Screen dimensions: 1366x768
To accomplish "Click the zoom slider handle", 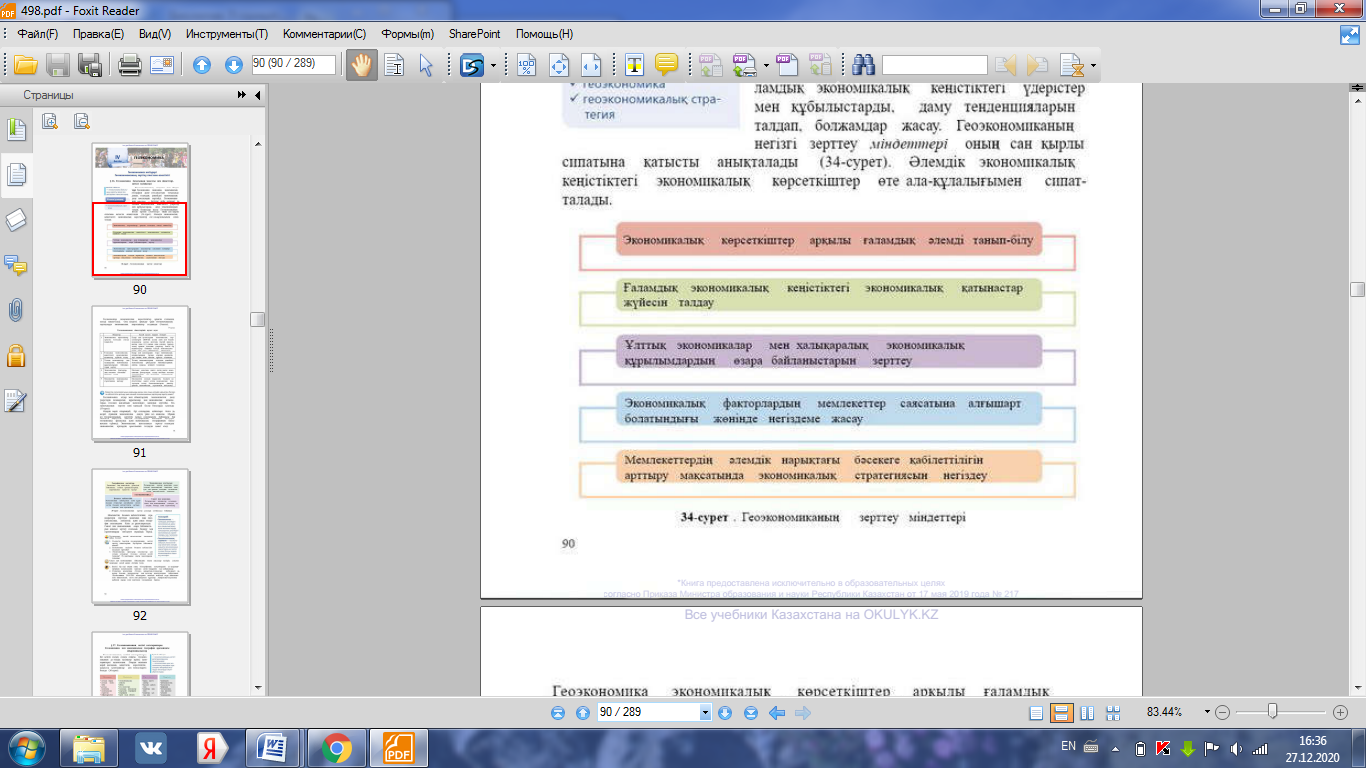I will point(1272,712).
